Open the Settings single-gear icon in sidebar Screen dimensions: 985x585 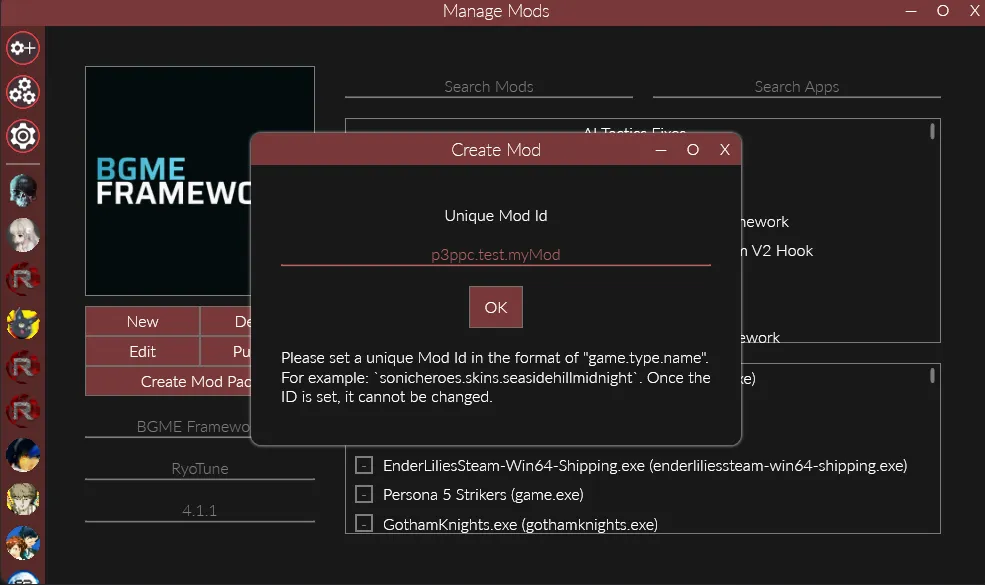[x=23, y=136]
